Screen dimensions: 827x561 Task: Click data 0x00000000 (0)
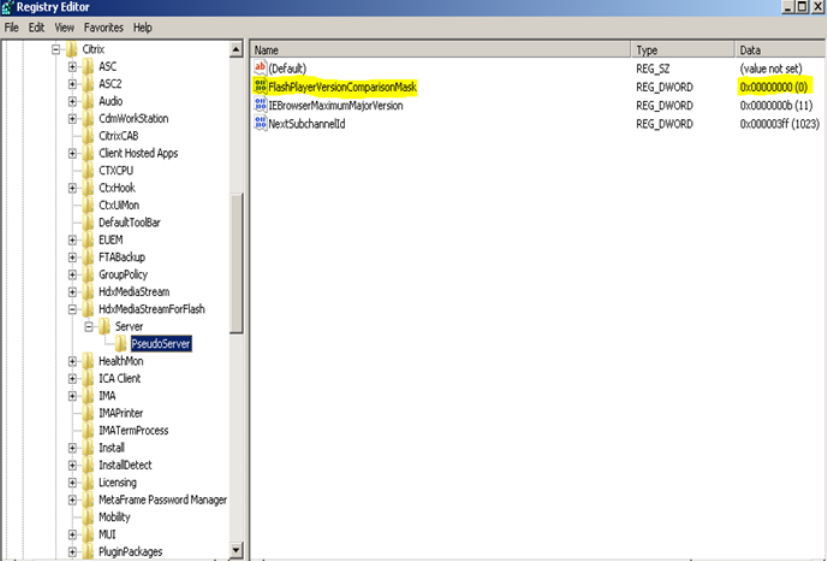coord(774,87)
